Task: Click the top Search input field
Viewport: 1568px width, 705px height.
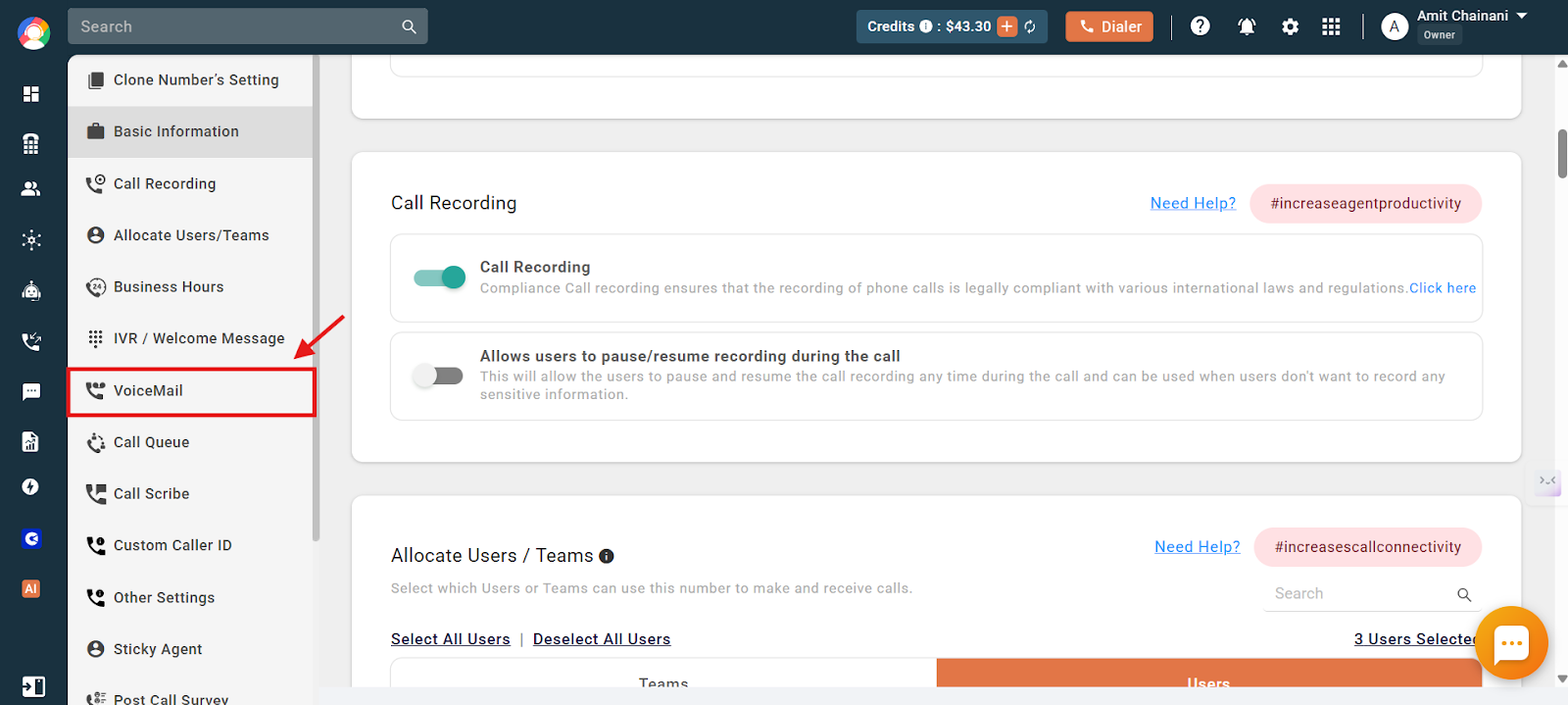Action: pos(248,26)
